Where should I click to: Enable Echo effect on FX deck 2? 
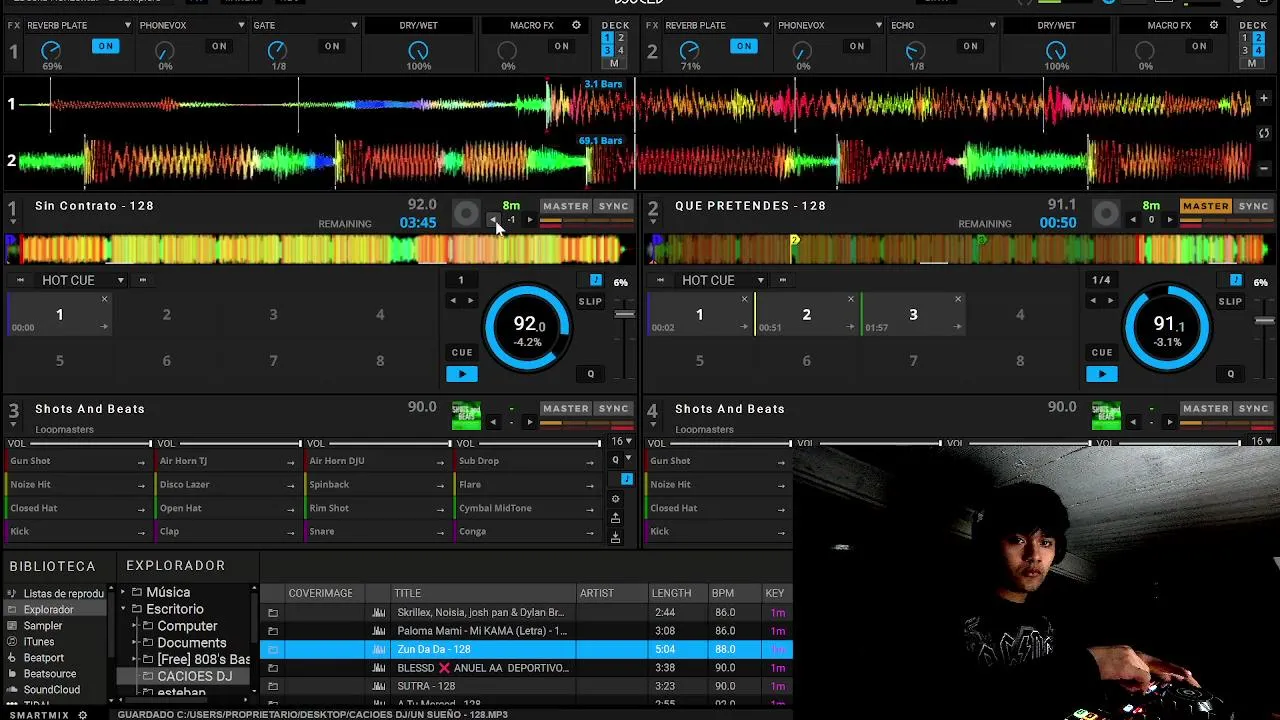(x=970, y=46)
